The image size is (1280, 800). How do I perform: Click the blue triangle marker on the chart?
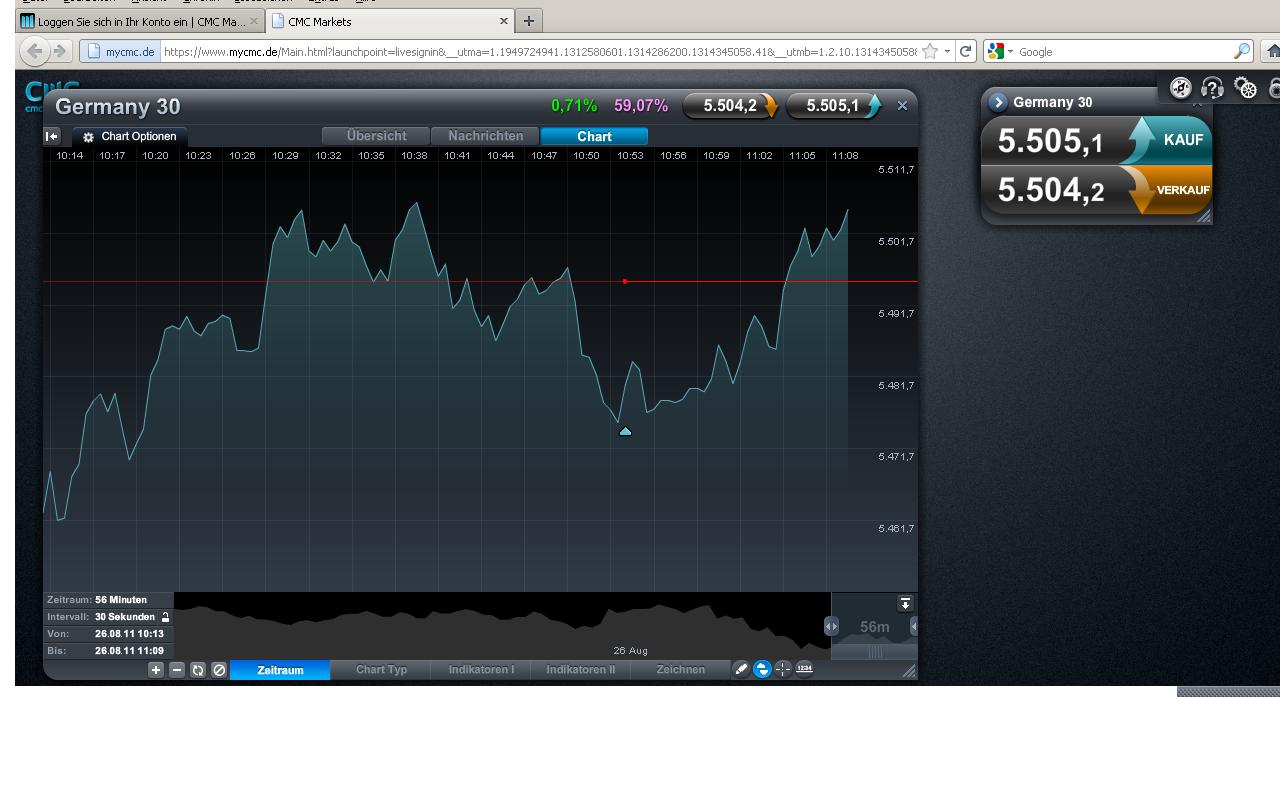click(625, 431)
